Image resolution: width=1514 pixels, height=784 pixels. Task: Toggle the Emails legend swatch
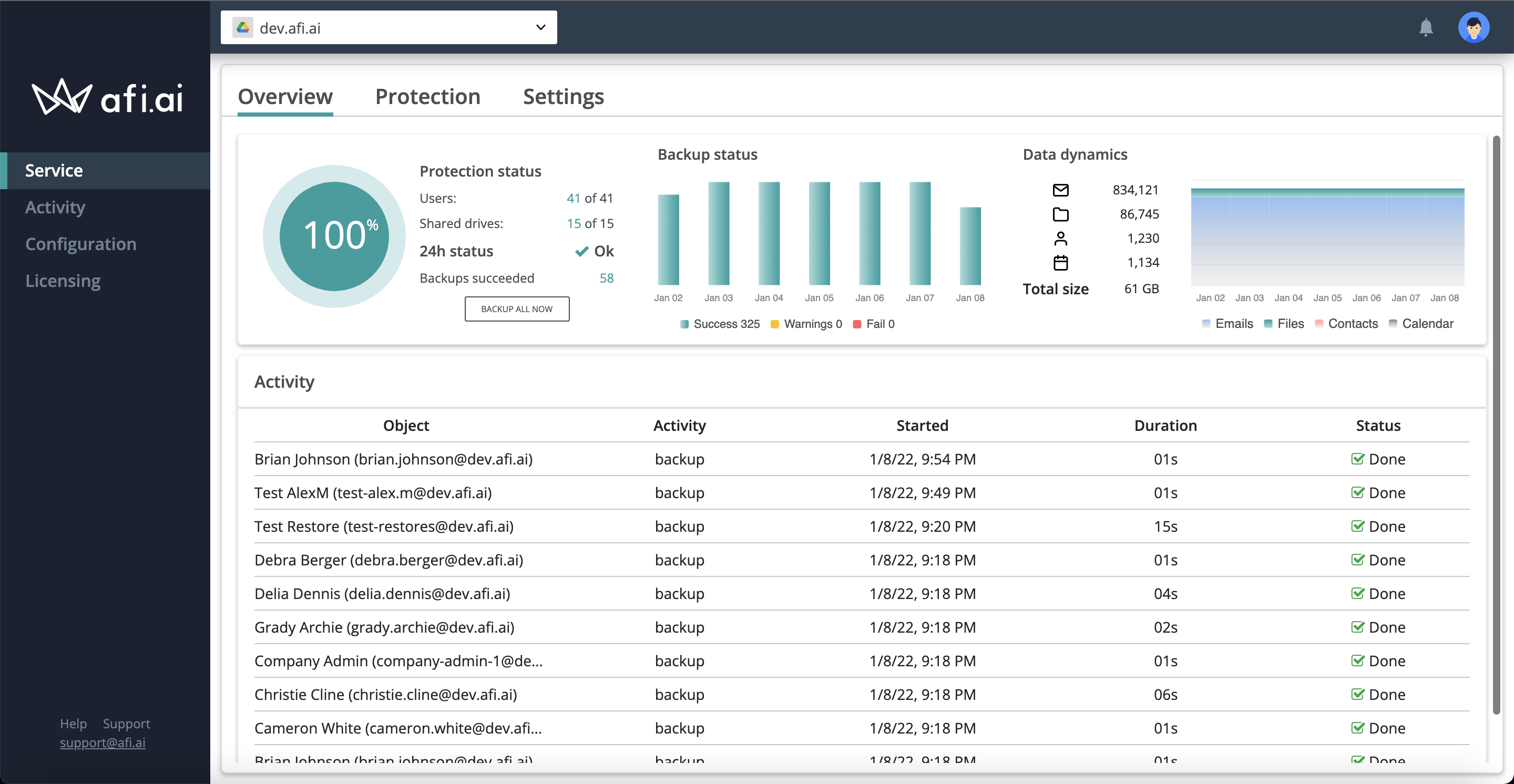(x=1206, y=324)
